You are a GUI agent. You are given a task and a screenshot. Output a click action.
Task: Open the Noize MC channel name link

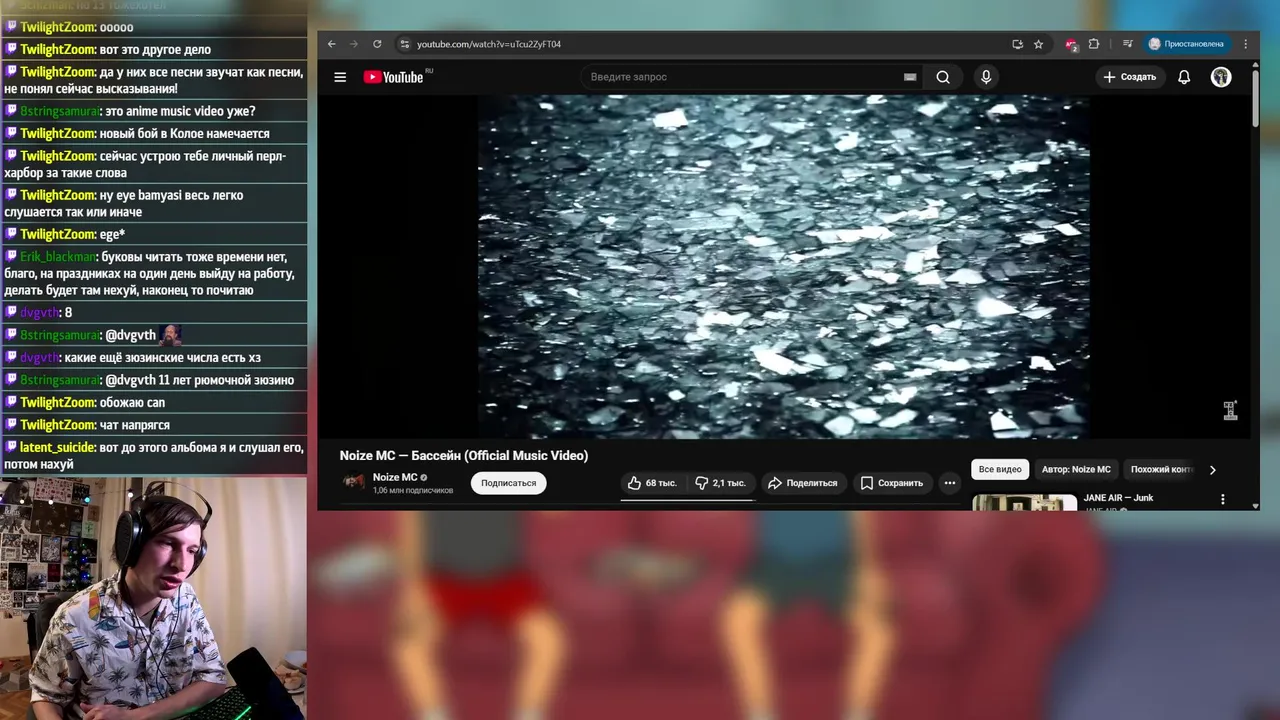tap(395, 477)
